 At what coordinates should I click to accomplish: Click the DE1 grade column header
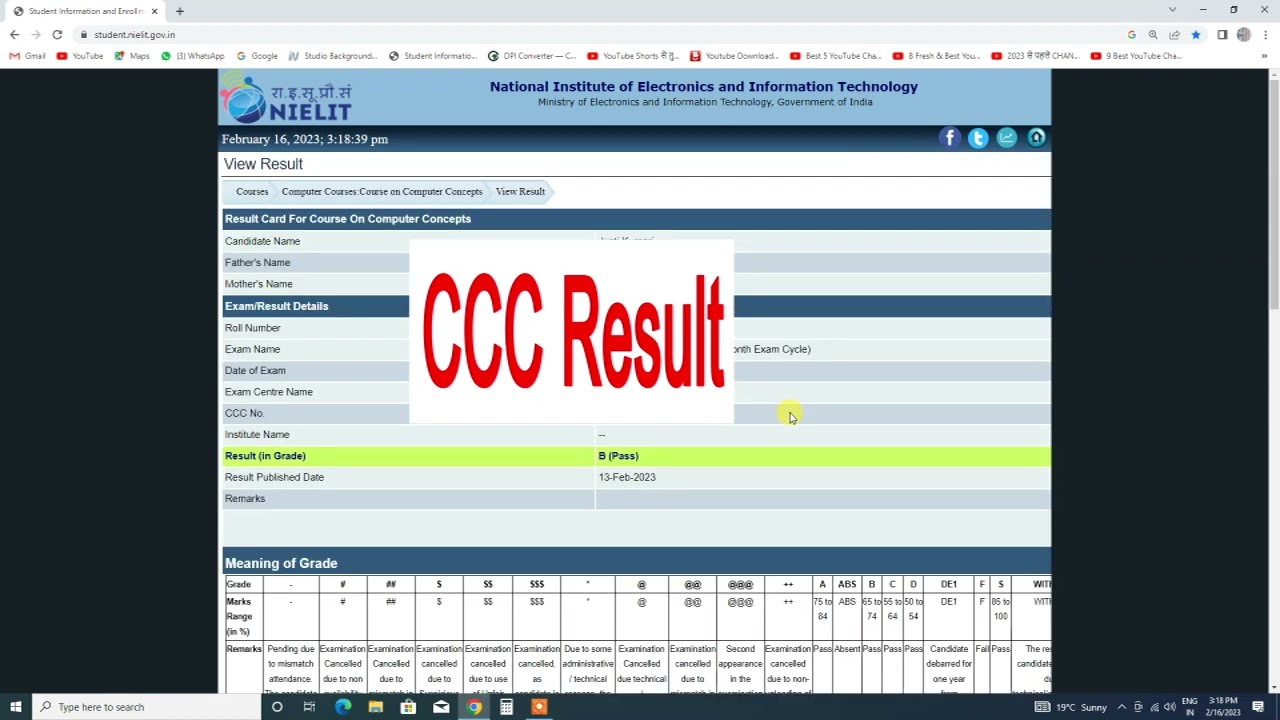[x=948, y=584]
